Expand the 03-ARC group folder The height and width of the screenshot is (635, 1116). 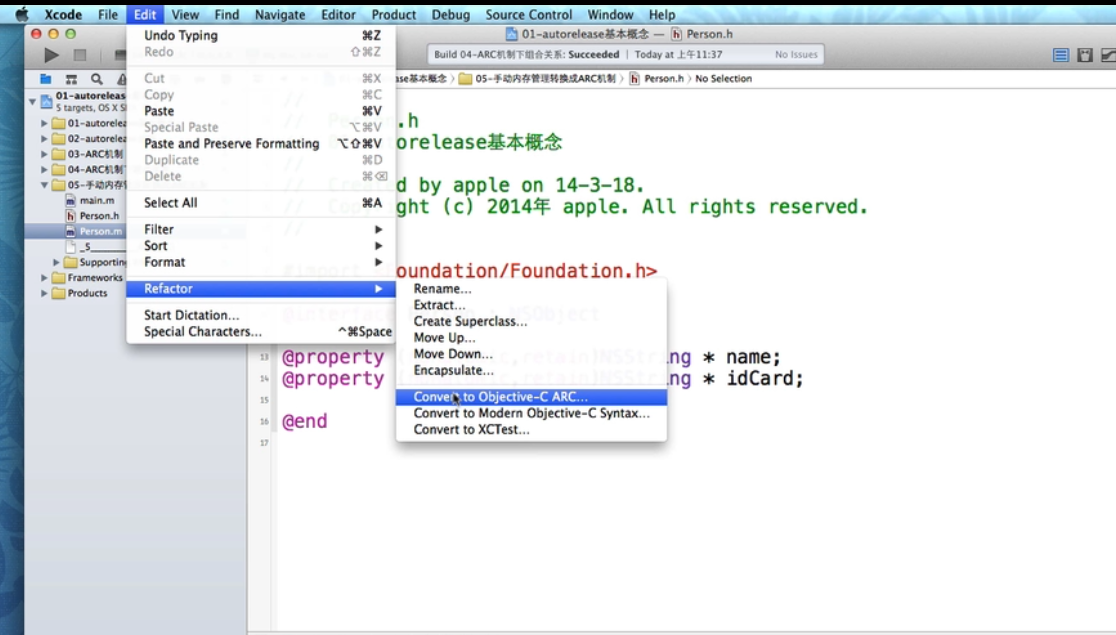[44, 154]
